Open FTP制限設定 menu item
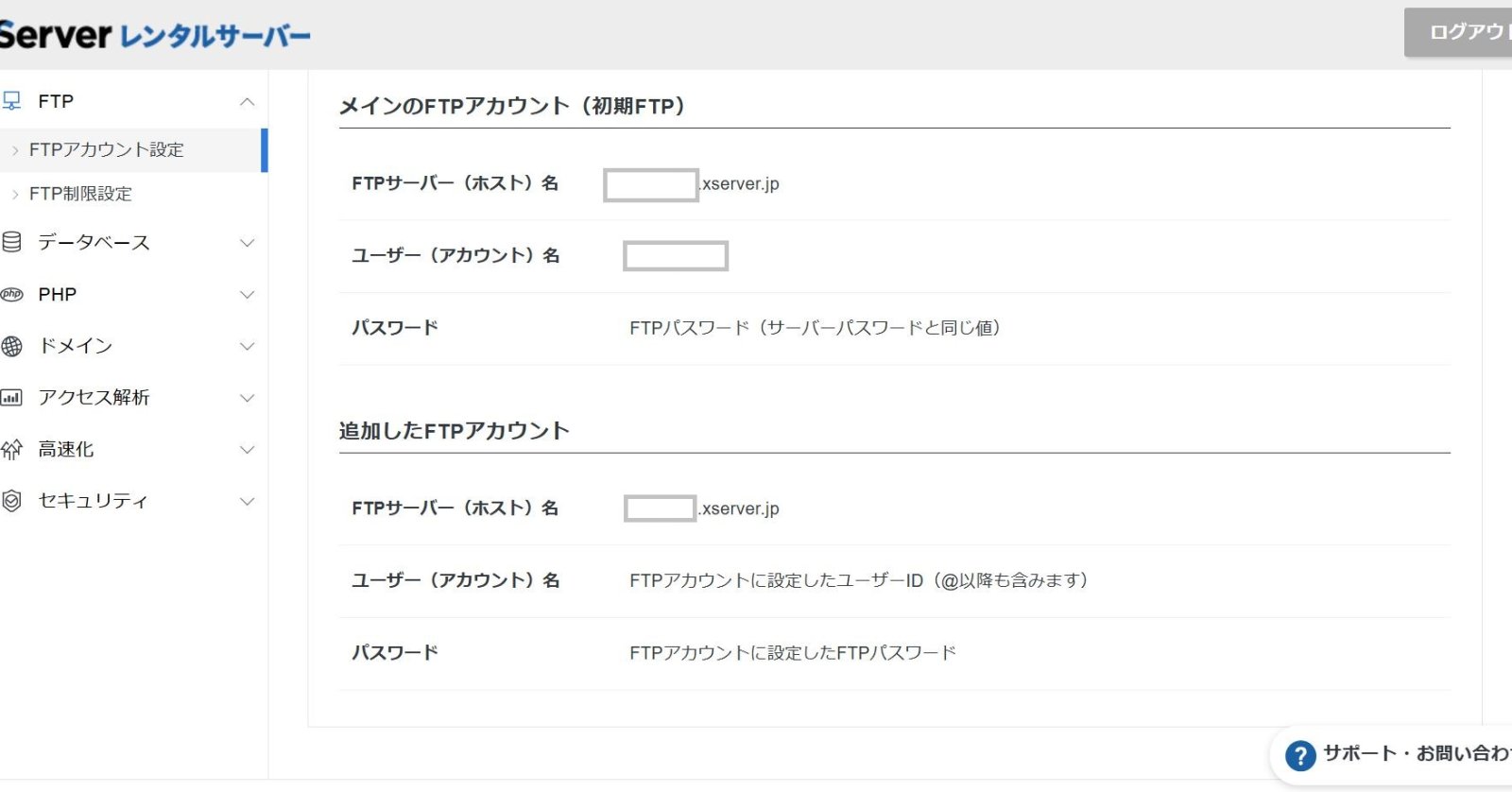 click(80, 194)
